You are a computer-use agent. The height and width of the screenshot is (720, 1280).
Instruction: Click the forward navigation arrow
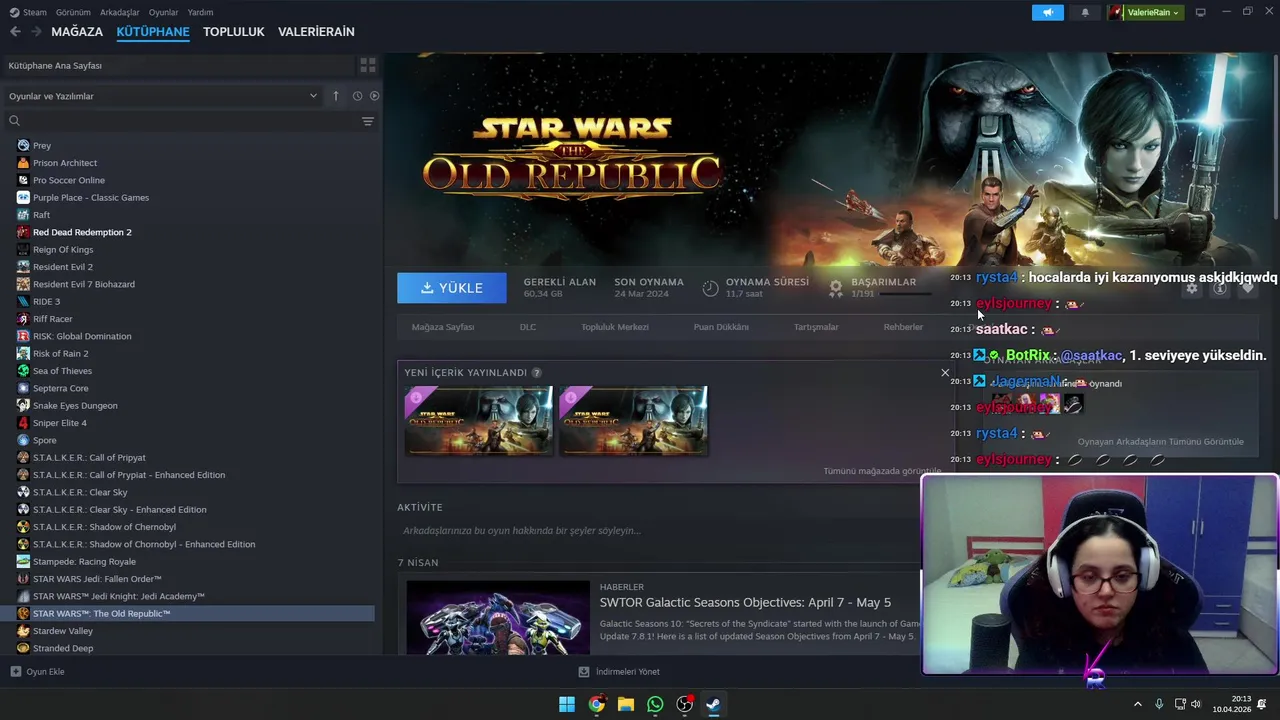click(36, 32)
